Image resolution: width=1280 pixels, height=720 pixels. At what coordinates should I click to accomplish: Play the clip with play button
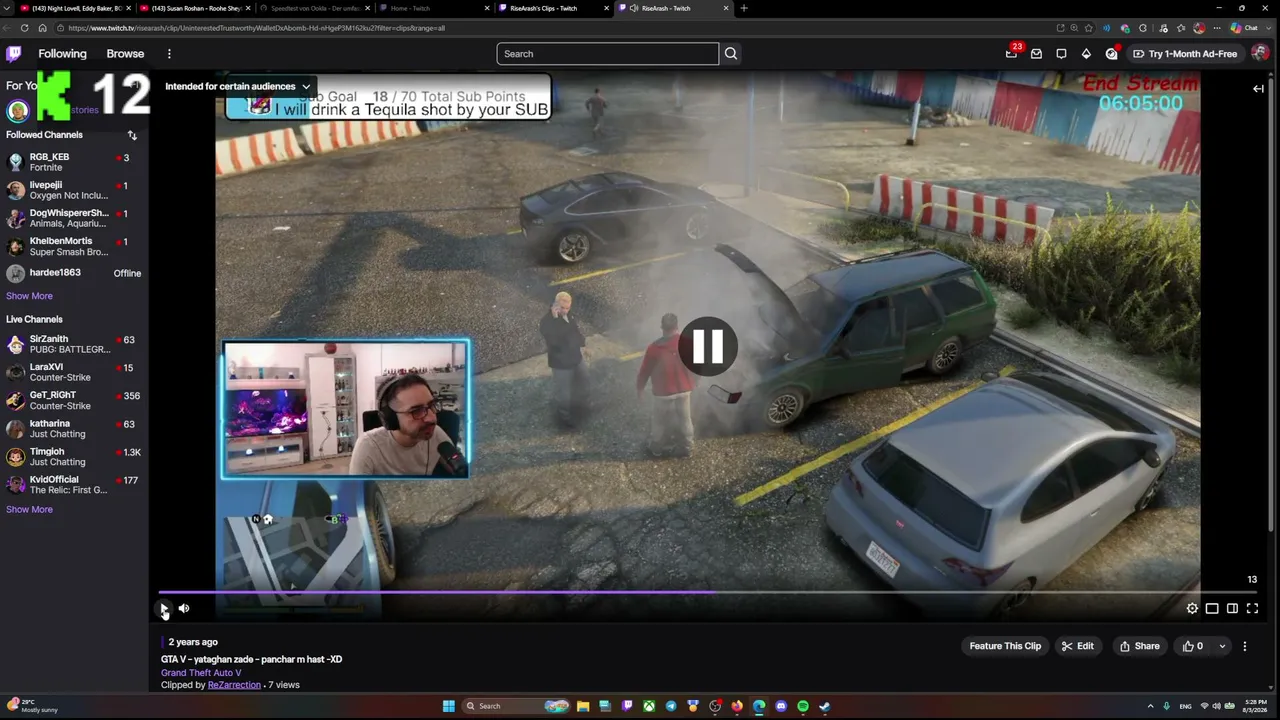click(x=164, y=608)
